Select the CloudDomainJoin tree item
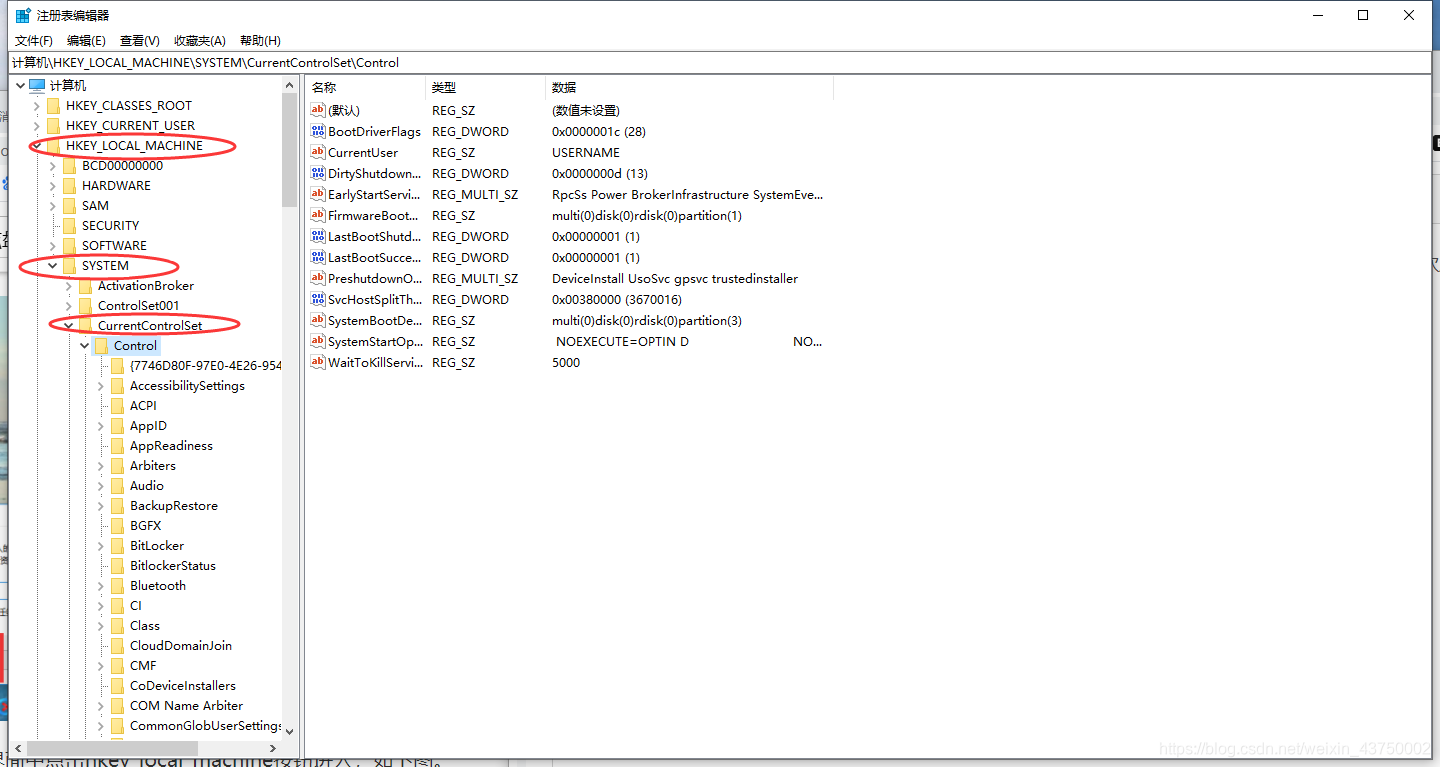 point(181,646)
